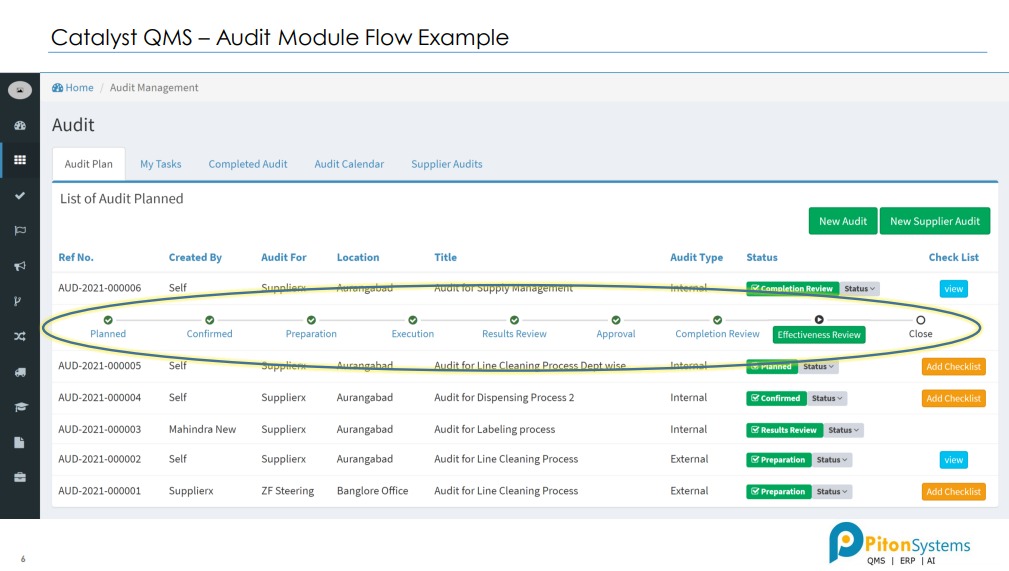Open the document file icon in sidebar
The image size is (1009, 571).
19,442
